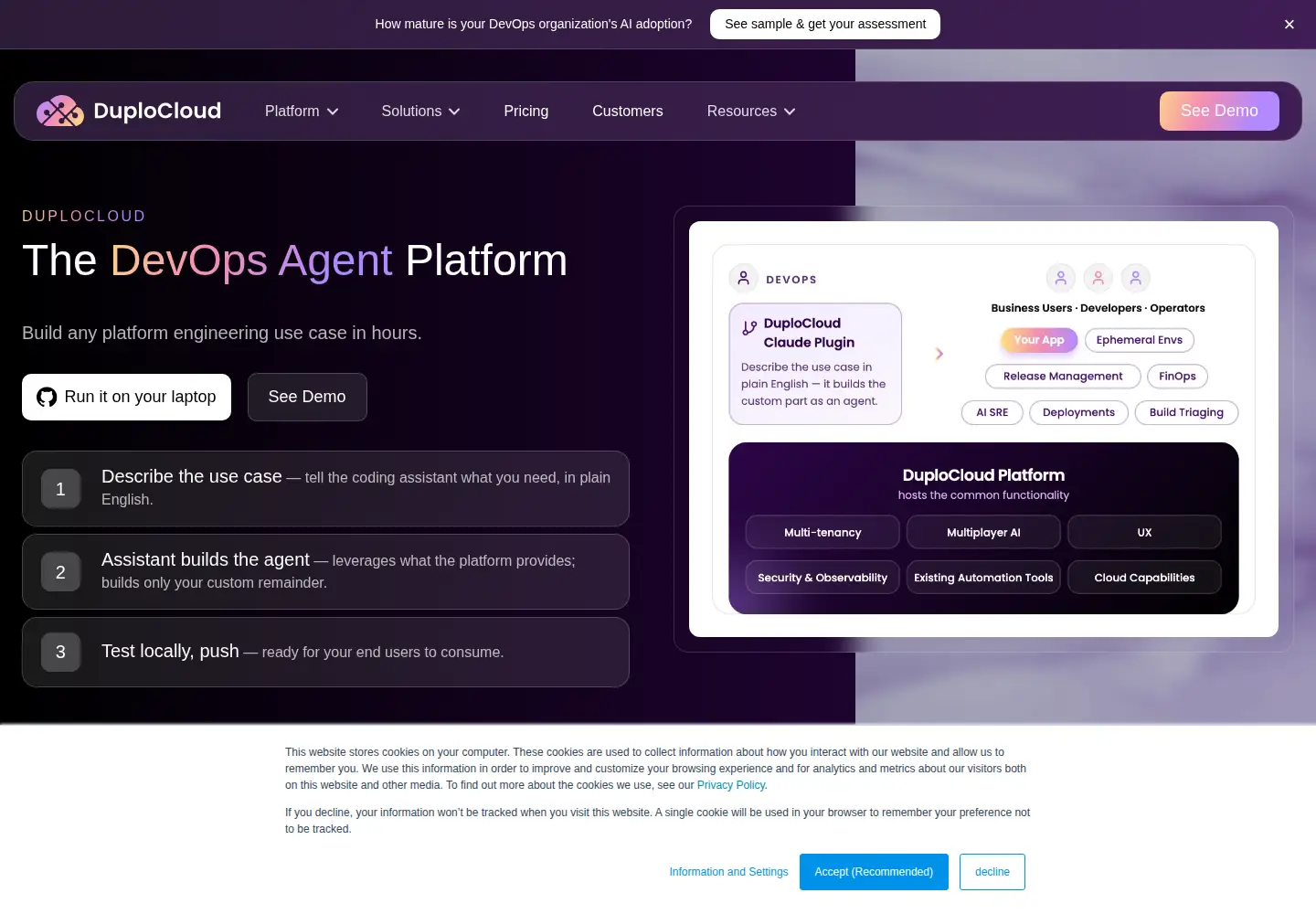Click the Deployments pill
Viewport: 1316px width, 914px height.
(x=1078, y=413)
